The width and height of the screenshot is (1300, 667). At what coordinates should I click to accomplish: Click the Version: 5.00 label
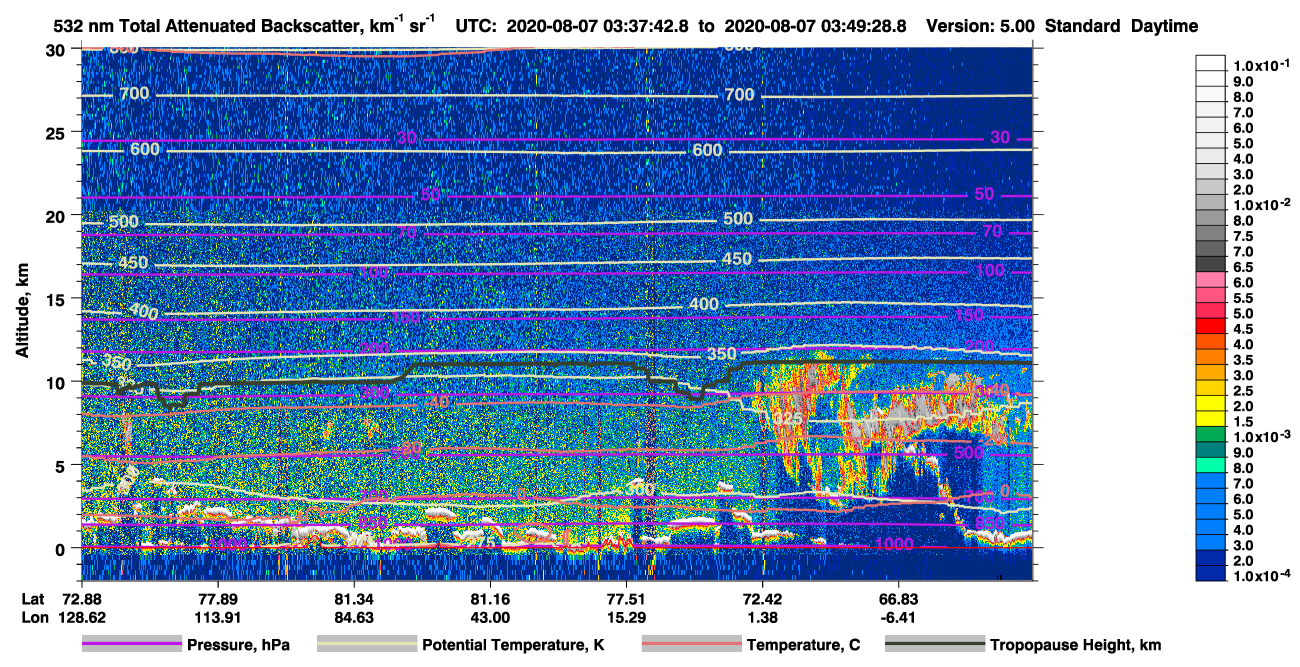982,27
